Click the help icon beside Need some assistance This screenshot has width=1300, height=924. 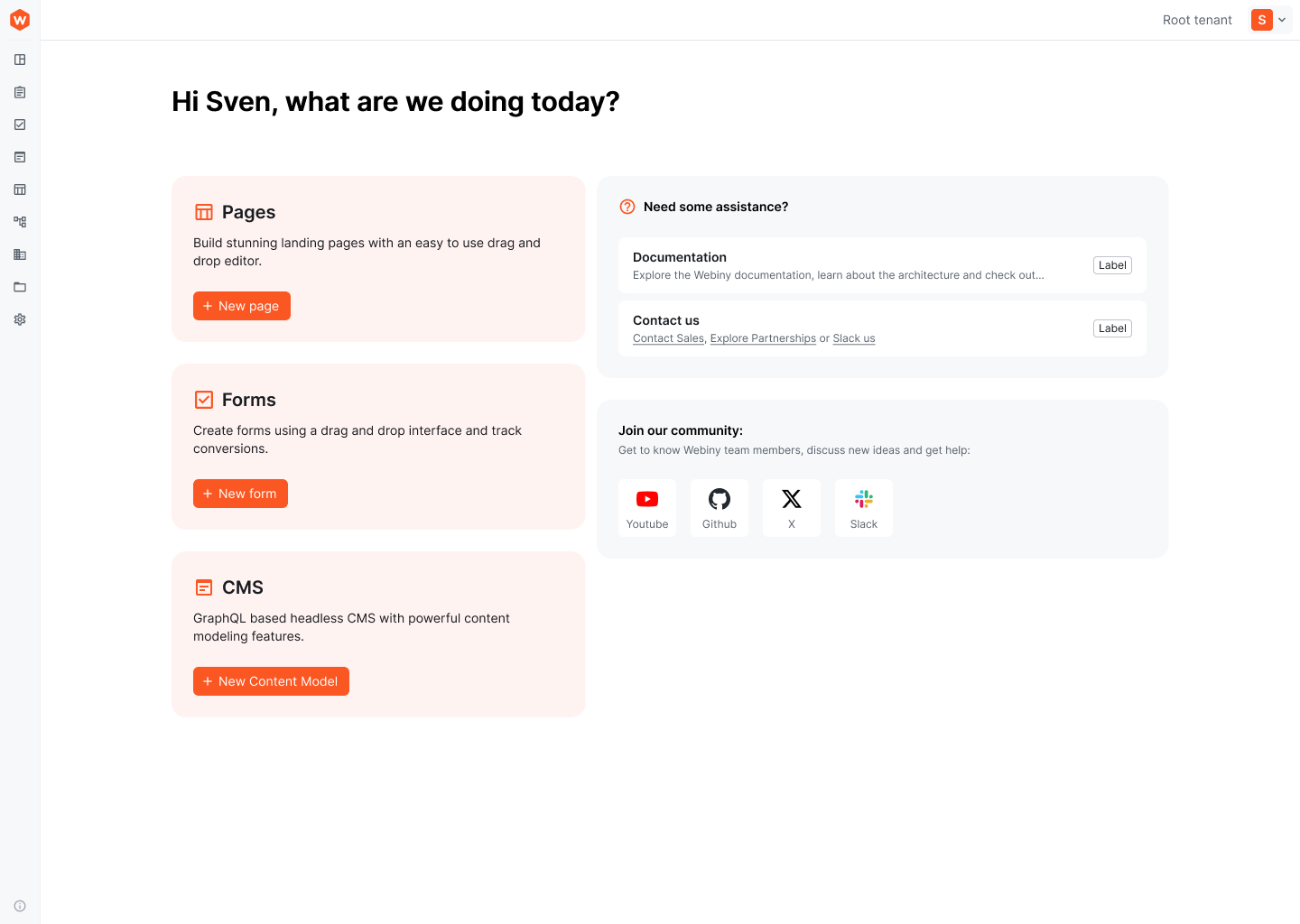coord(627,207)
